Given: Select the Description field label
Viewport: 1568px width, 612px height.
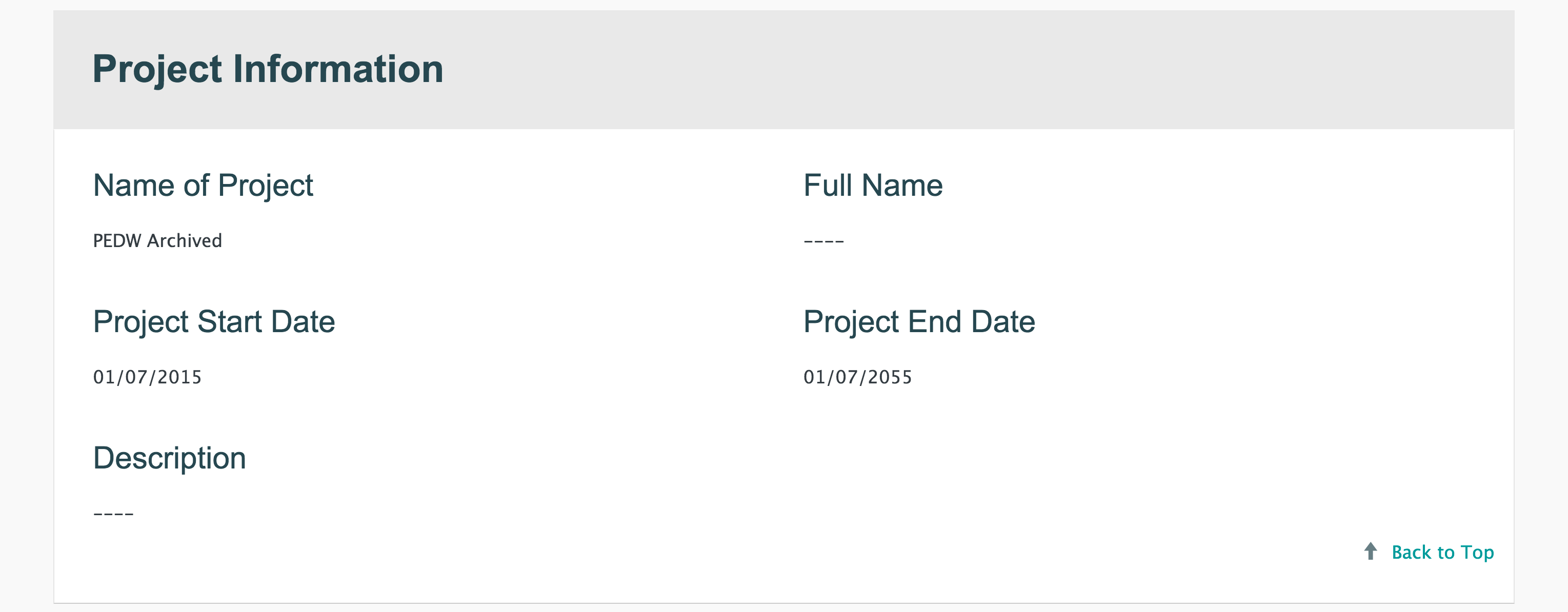Looking at the screenshot, I should click(169, 458).
